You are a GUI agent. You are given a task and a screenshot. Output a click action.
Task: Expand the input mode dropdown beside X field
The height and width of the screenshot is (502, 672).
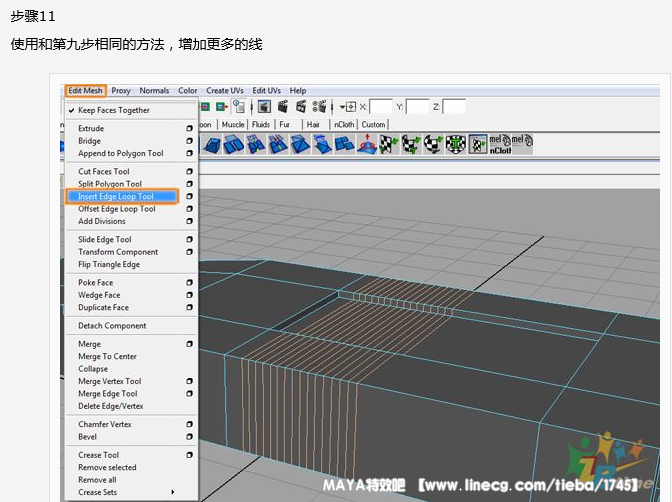[346, 106]
